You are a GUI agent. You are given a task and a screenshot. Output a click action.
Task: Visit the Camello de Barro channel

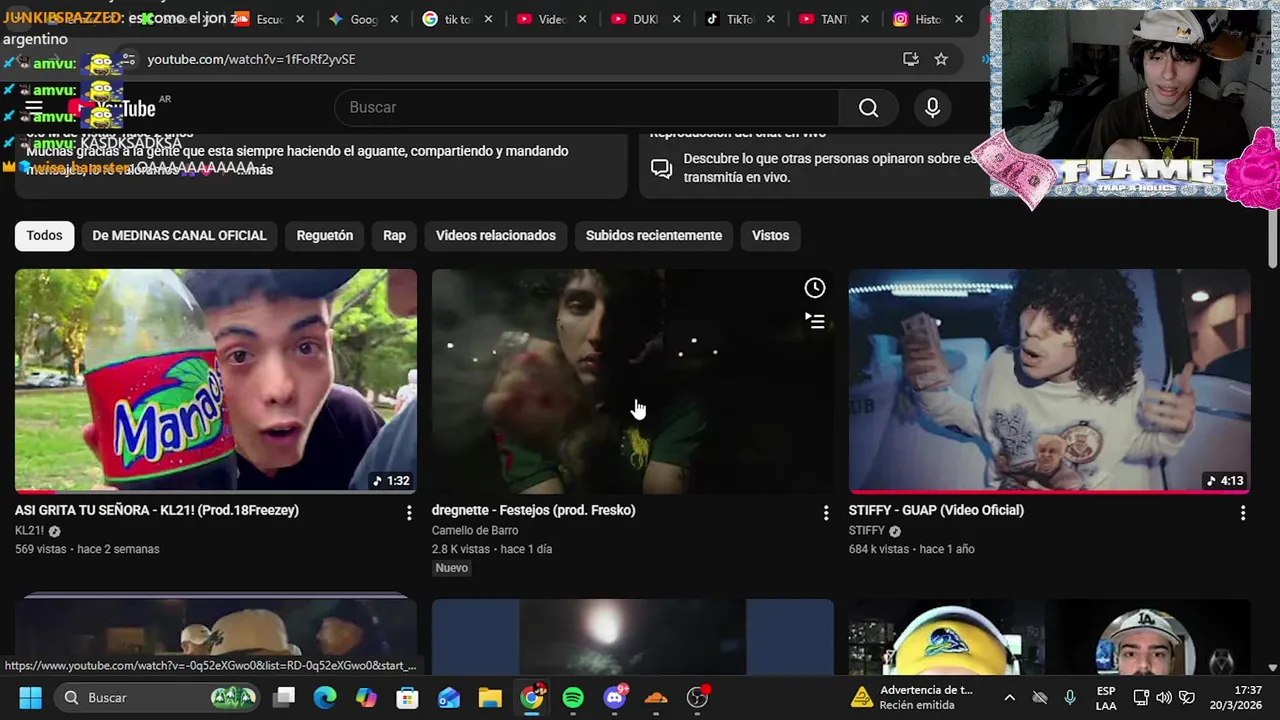[x=475, y=530]
